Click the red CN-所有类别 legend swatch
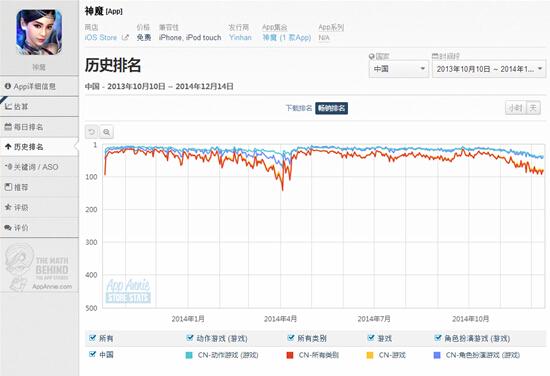 tap(290, 355)
